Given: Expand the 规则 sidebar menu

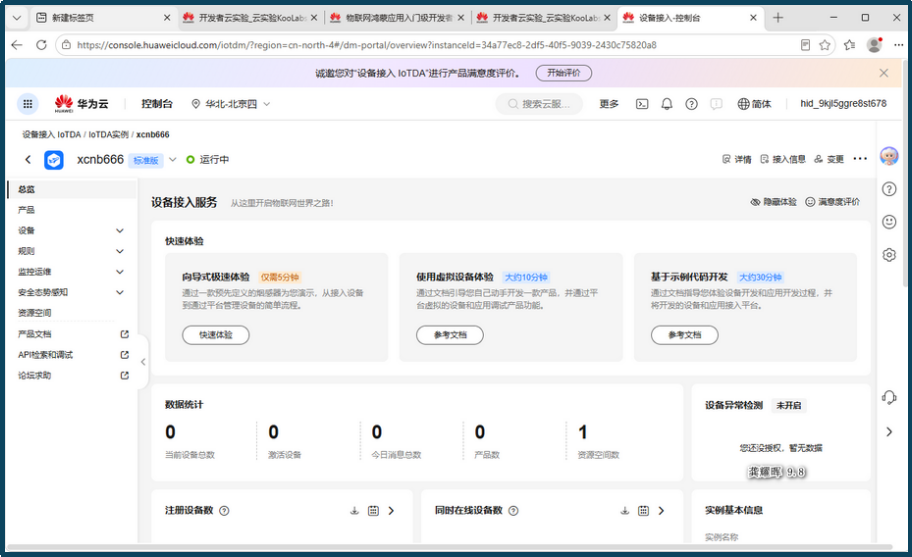Looking at the screenshot, I should tap(120, 251).
